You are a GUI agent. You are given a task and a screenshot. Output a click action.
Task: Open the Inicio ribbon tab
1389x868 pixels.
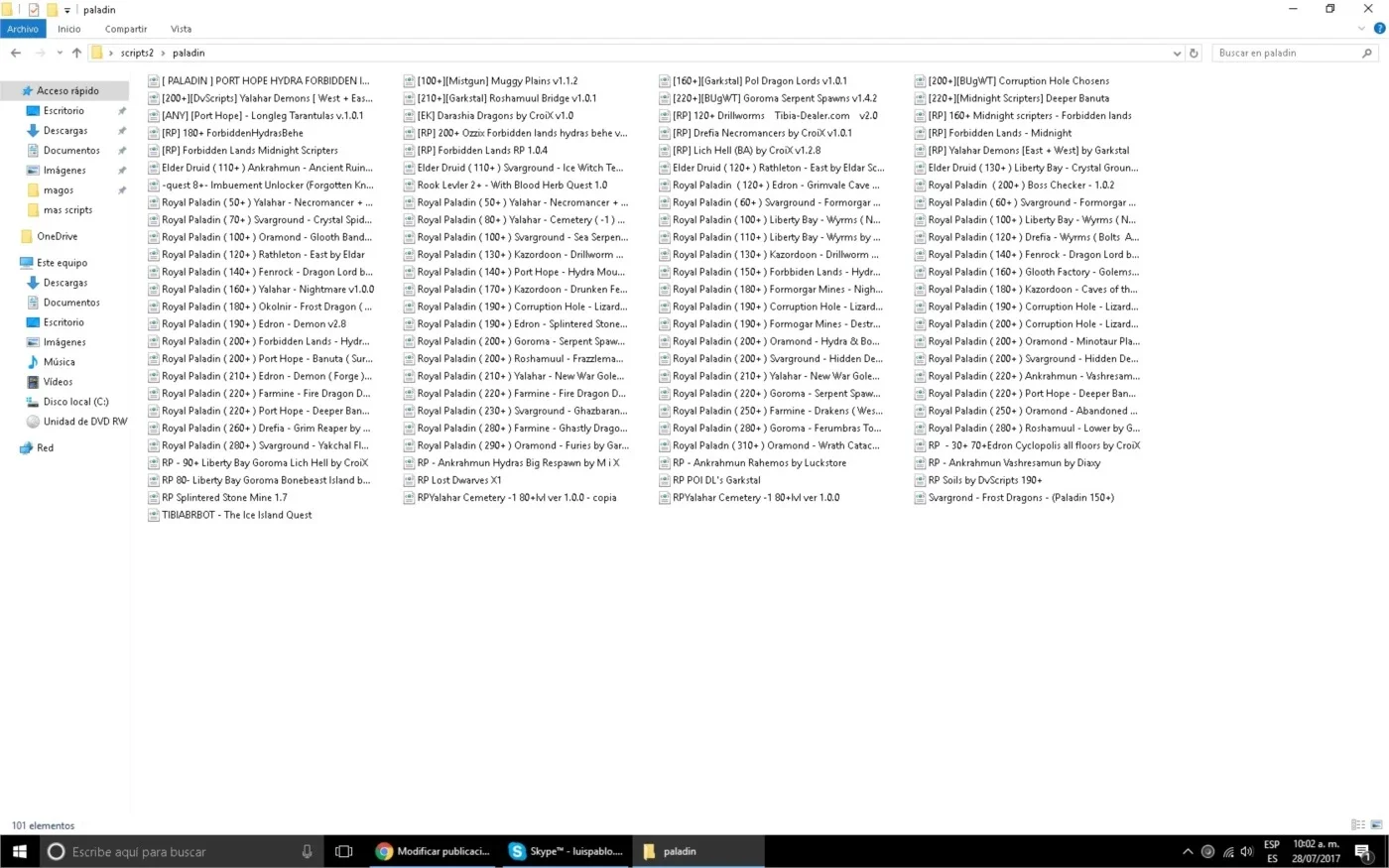(x=69, y=30)
